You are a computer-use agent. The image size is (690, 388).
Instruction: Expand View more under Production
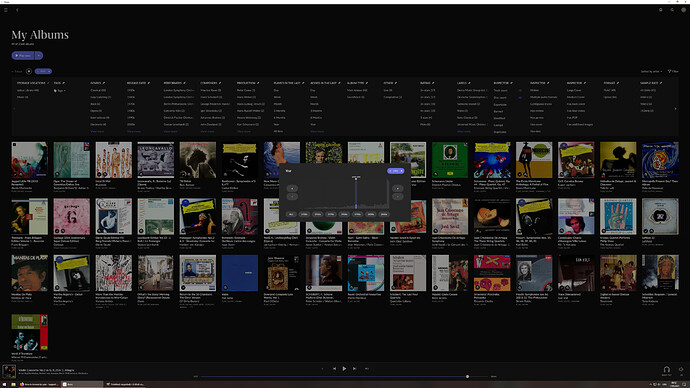[244, 131]
